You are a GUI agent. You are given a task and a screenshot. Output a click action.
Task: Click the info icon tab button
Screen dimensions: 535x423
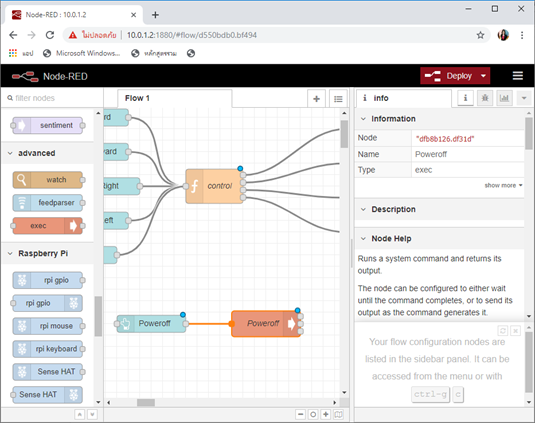pyautogui.click(x=465, y=98)
